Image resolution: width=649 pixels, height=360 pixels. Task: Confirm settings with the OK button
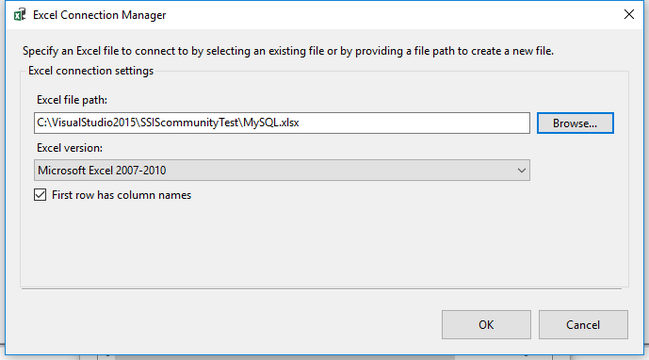[486, 324]
